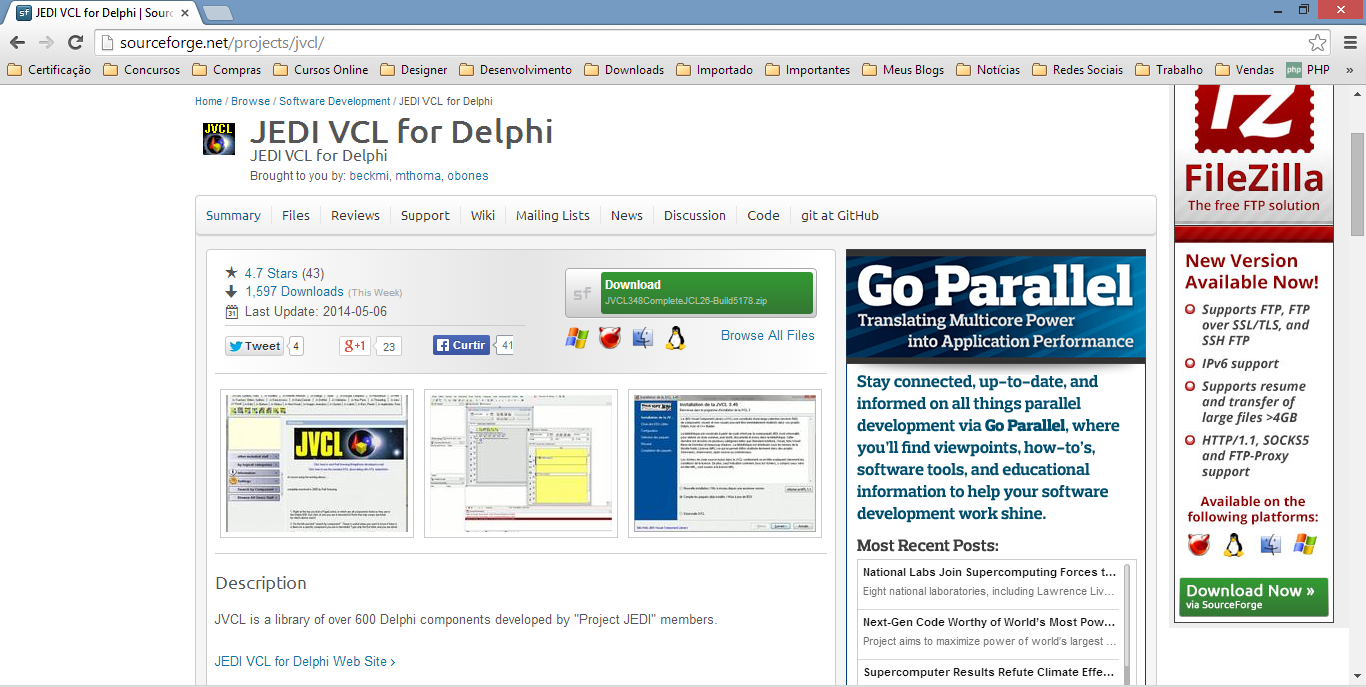Click the Go Parallel ad banner

tap(996, 305)
